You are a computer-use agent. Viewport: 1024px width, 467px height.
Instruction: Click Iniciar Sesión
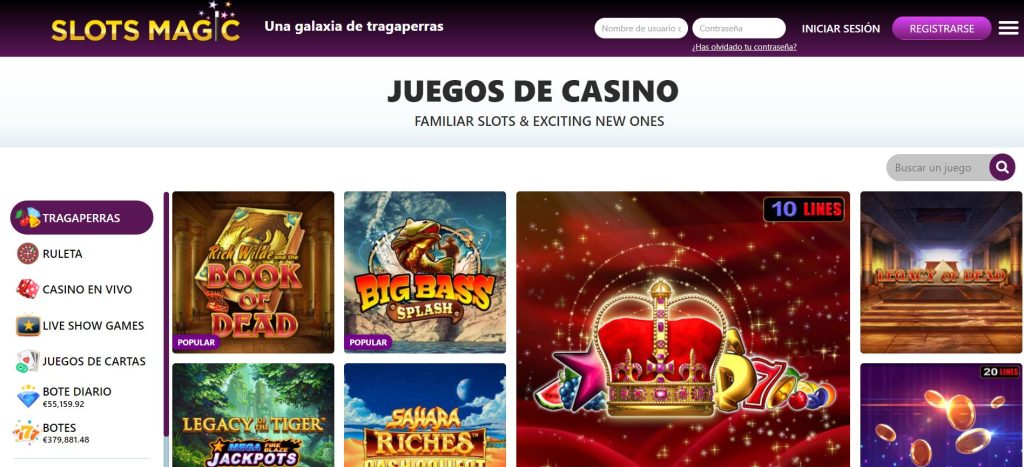[840, 29]
